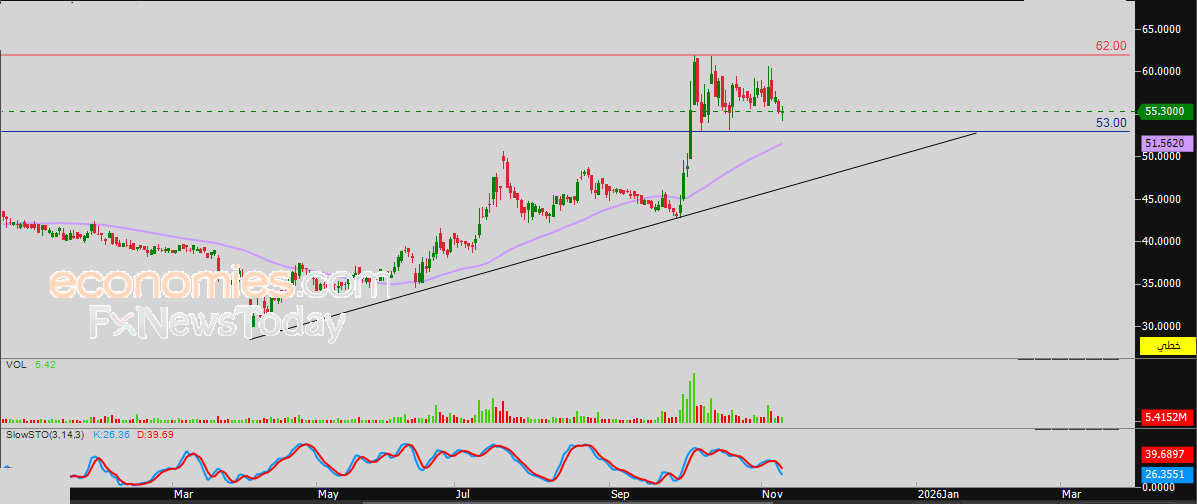Screen dimensions: 1197x504
Task: Click the economies.com watermark
Action: pyautogui.click(x=218, y=283)
